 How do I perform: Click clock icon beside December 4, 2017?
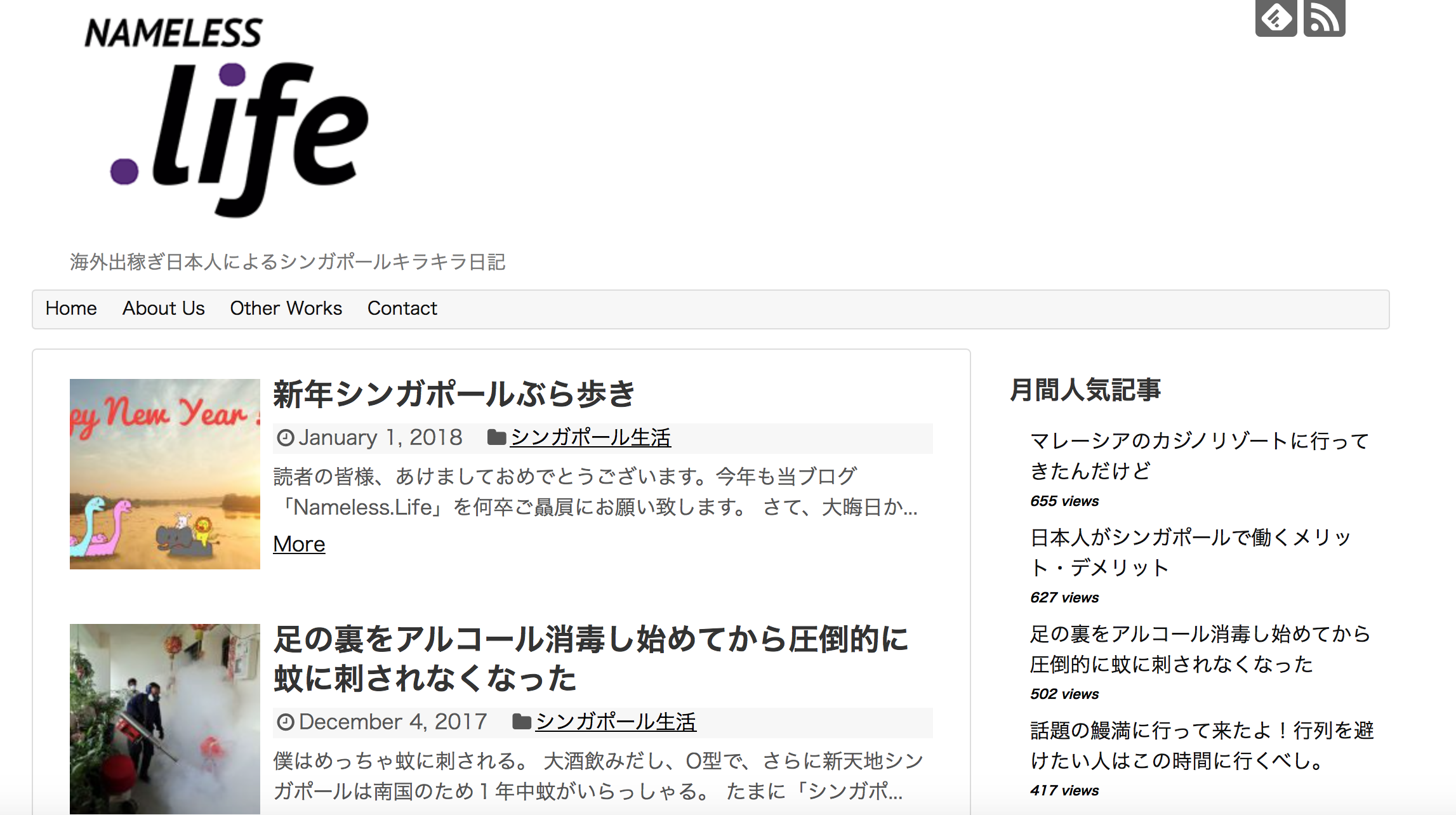[286, 722]
